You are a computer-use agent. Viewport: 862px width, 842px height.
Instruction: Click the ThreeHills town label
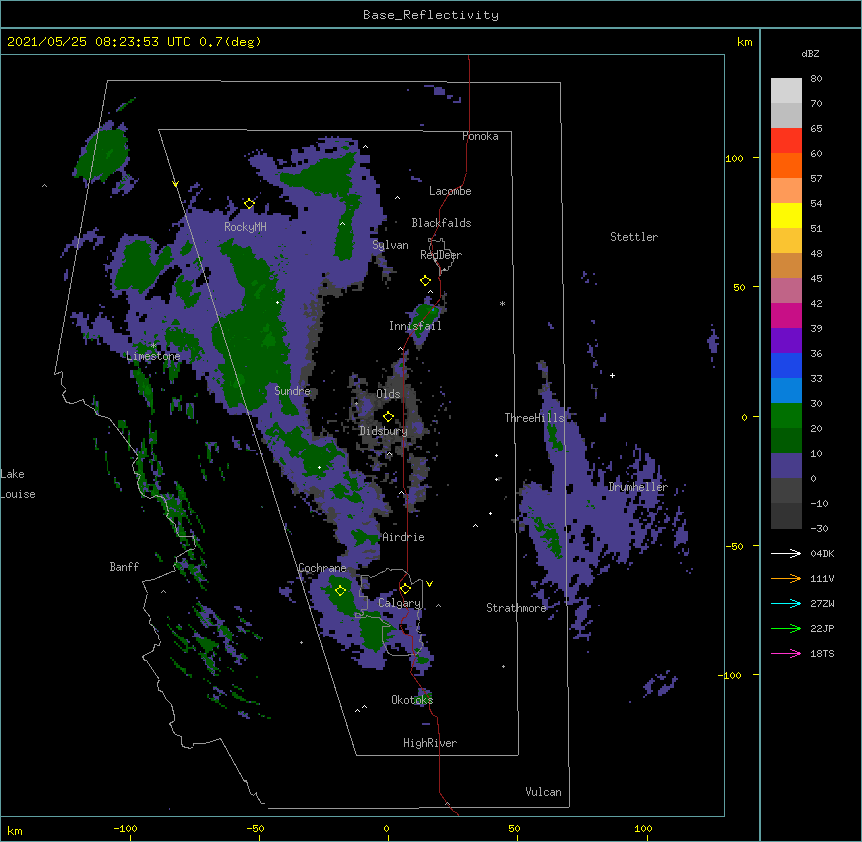coord(534,418)
